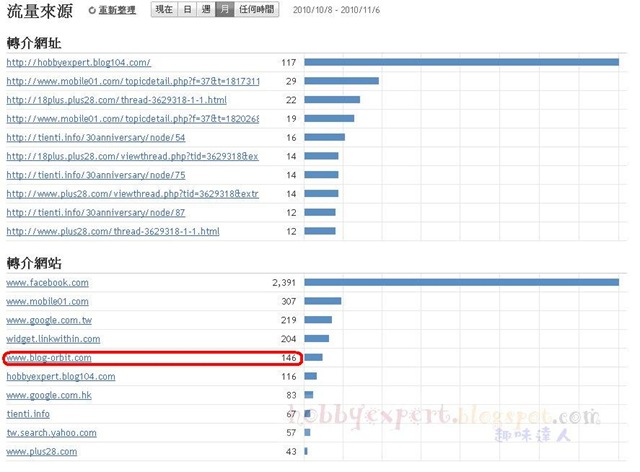The image size is (640, 472).
Task: Click the 流量來源 page title
Action: (40, 11)
